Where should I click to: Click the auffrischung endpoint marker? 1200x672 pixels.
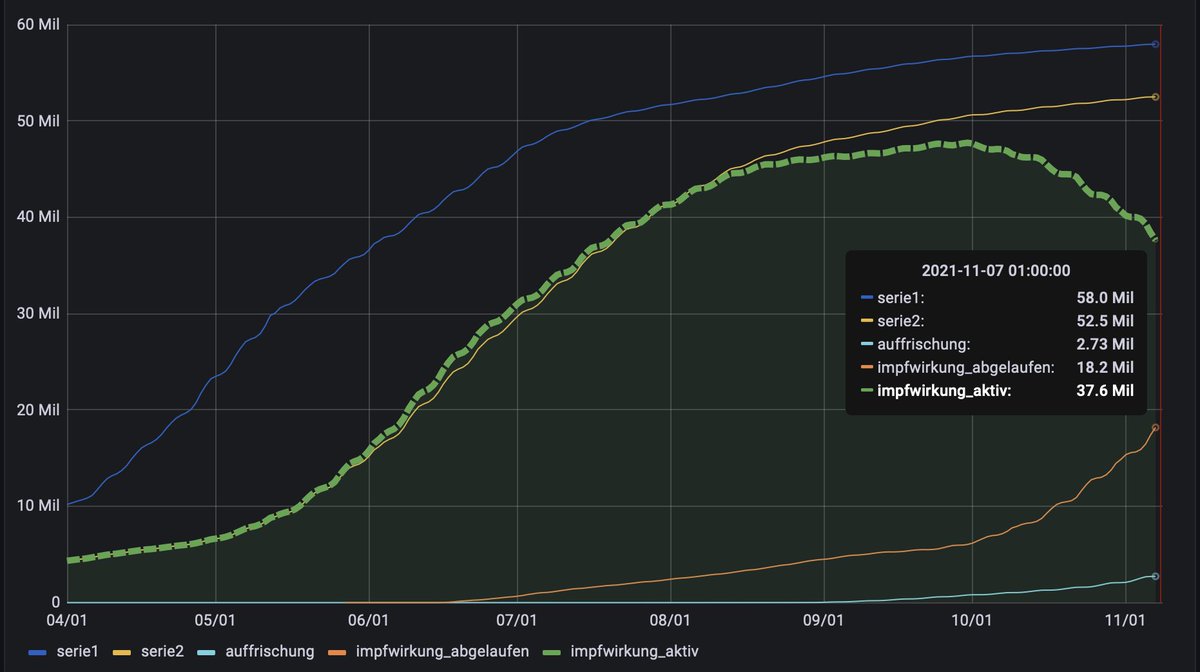click(x=1156, y=576)
